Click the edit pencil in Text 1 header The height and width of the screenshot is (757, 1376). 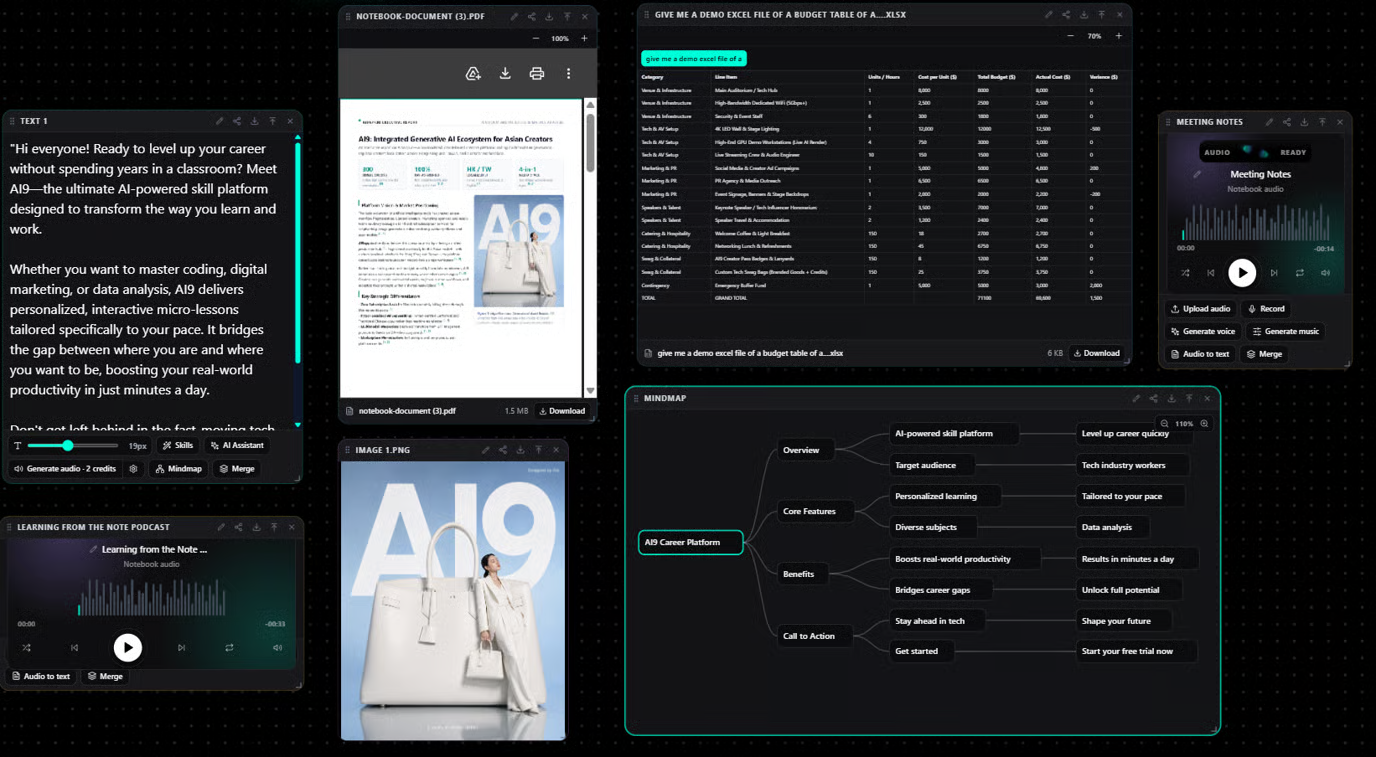219,121
